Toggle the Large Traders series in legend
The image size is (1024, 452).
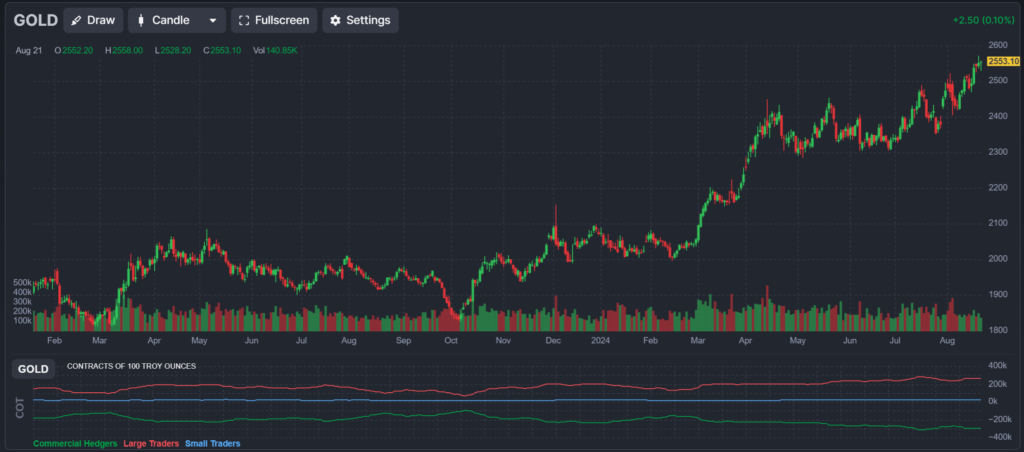click(151, 443)
